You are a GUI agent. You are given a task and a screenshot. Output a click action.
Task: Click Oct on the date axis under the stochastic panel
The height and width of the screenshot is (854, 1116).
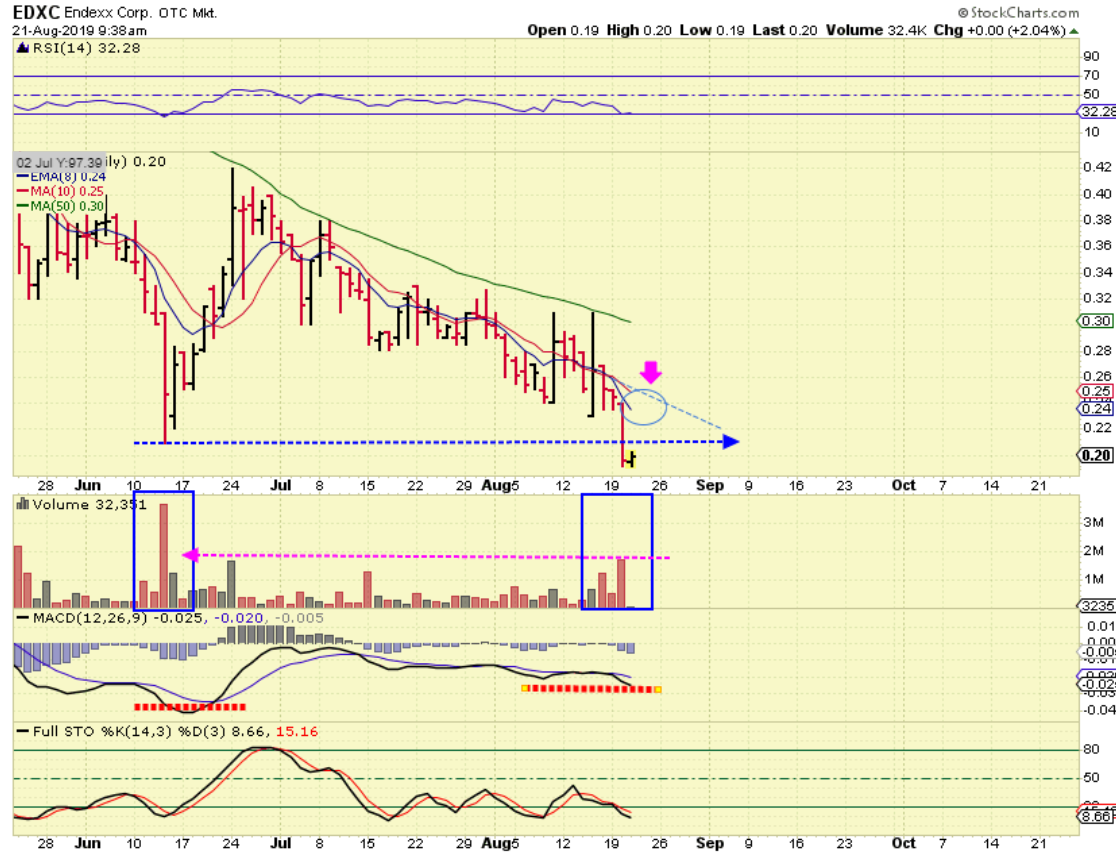pyautogui.click(x=903, y=843)
